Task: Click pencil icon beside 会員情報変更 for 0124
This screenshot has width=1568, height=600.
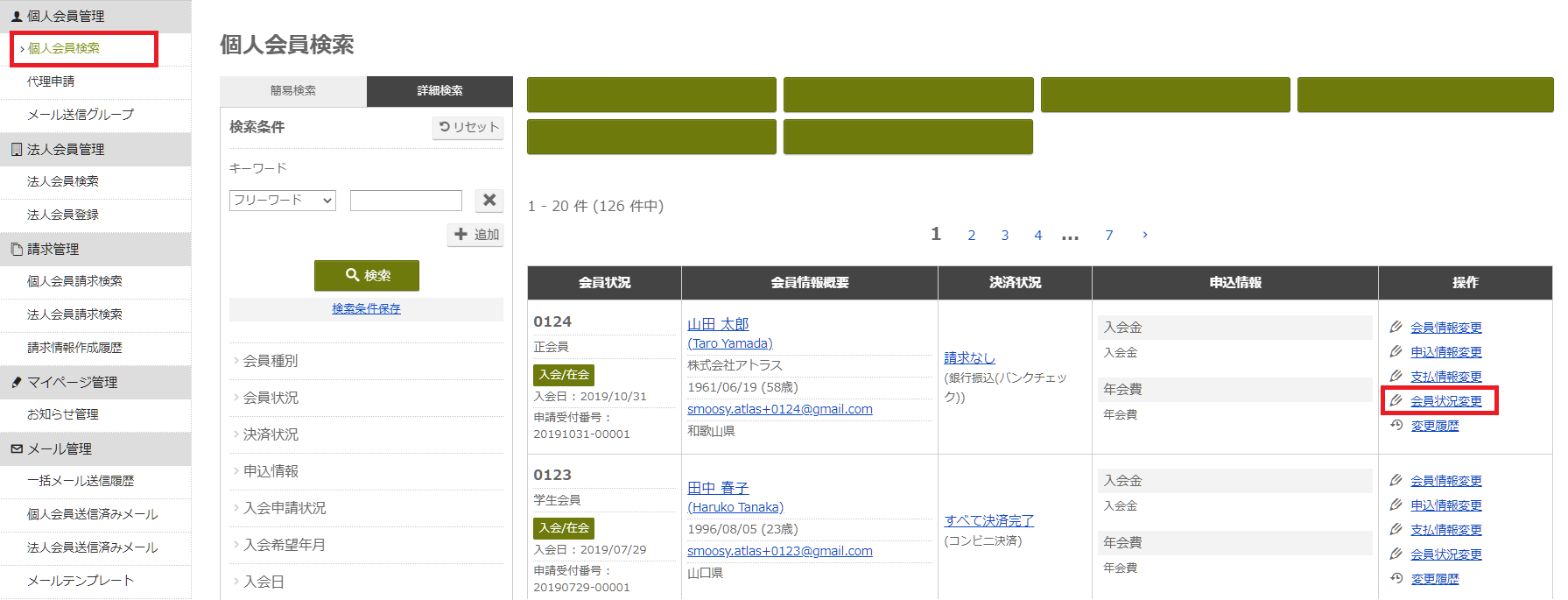Action: [x=1396, y=327]
